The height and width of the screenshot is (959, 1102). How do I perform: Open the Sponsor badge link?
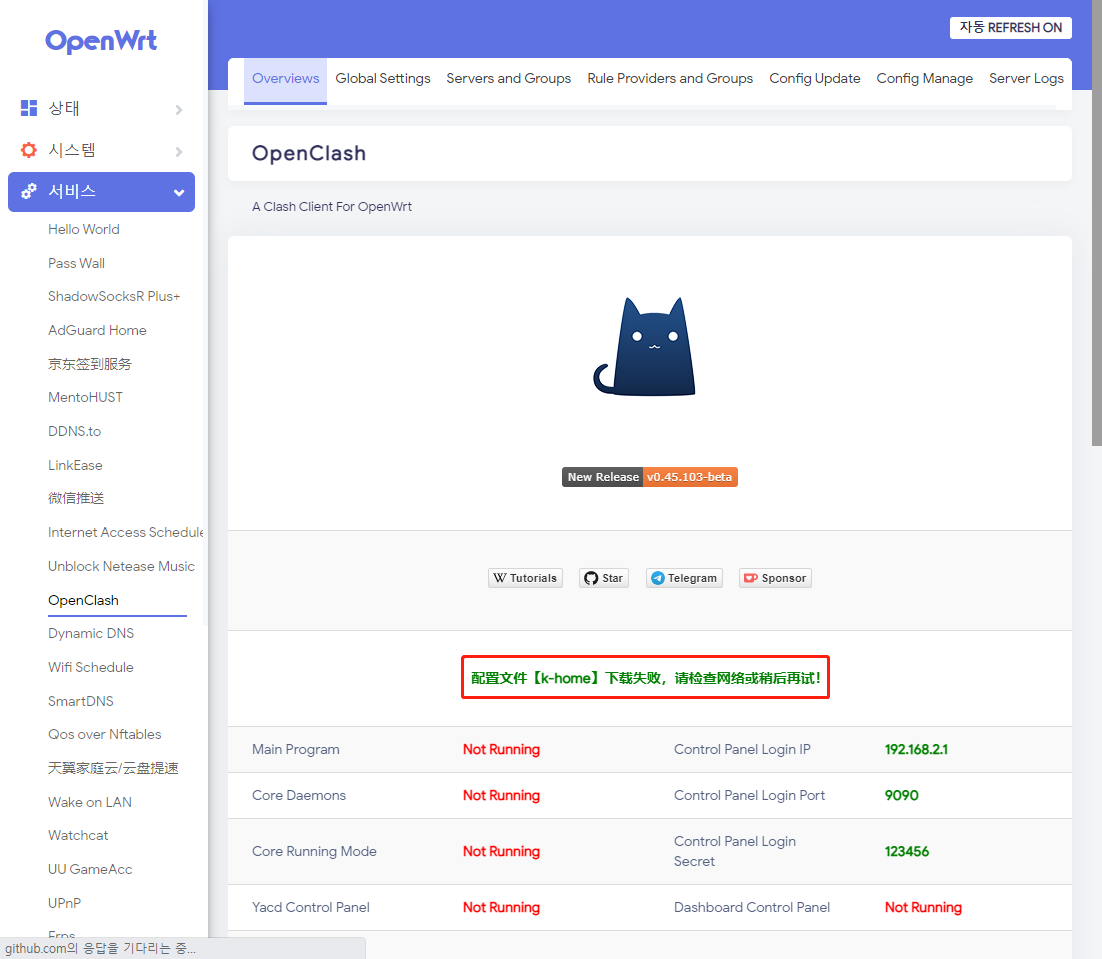click(x=775, y=578)
